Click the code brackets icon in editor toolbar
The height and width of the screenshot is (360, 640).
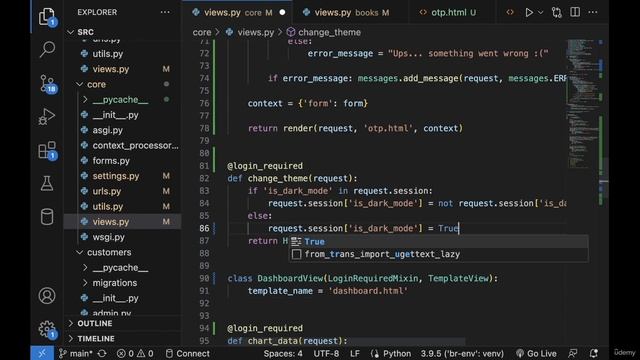click(x=510, y=12)
